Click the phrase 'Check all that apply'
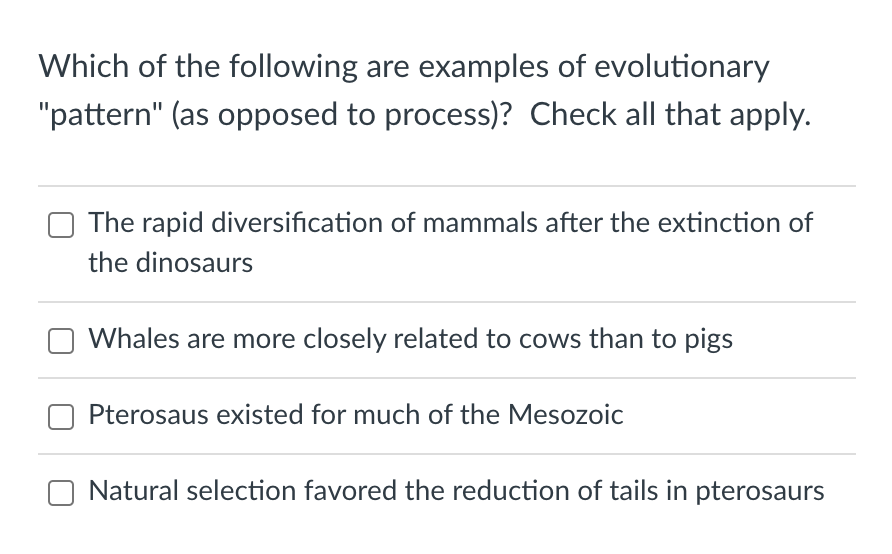The width and height of the screenshot is (892, 554). click(x=670, y=114)
